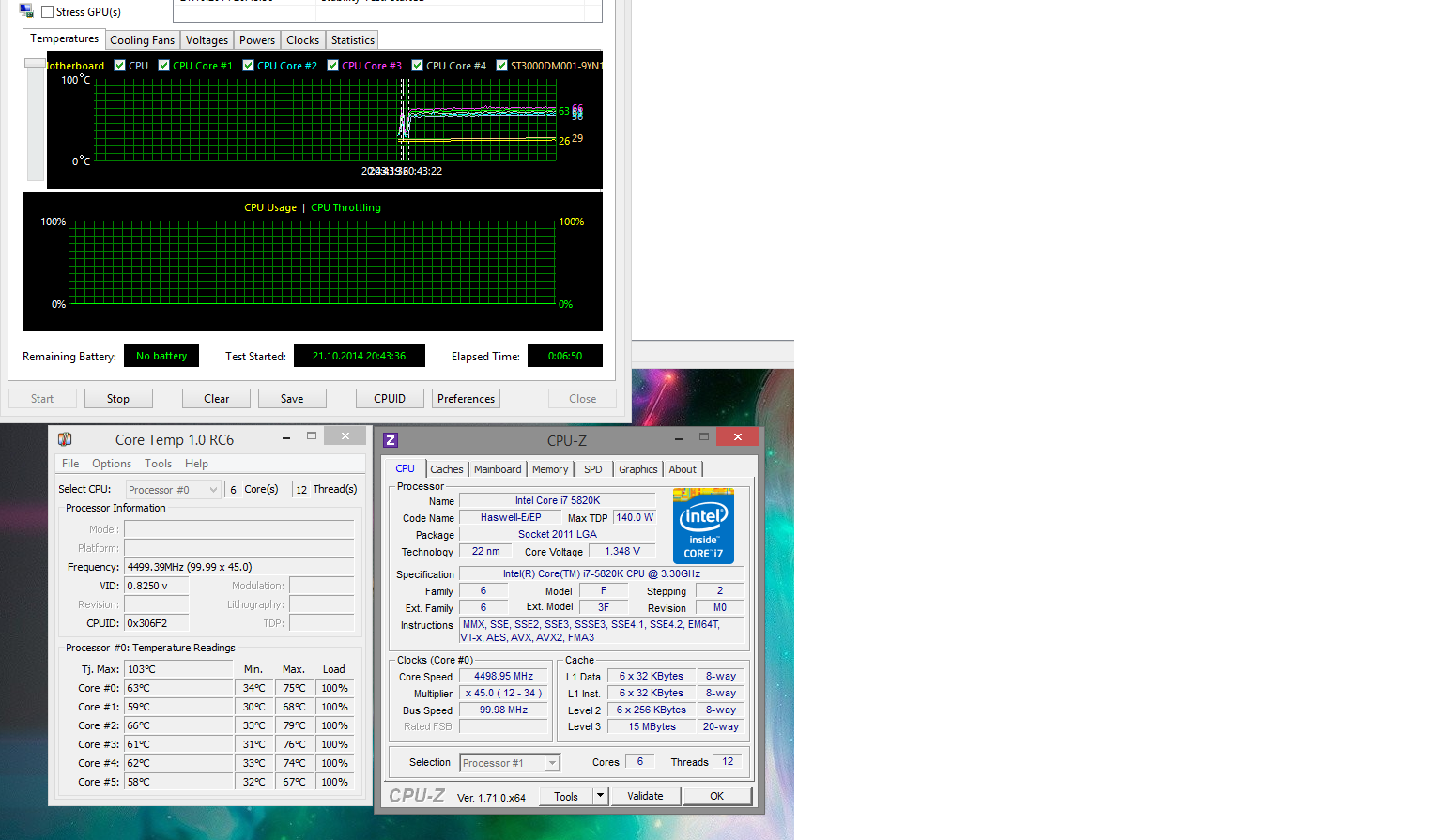Stop the running stability test
Screen dimensions: 1442x840
[118, 399]
